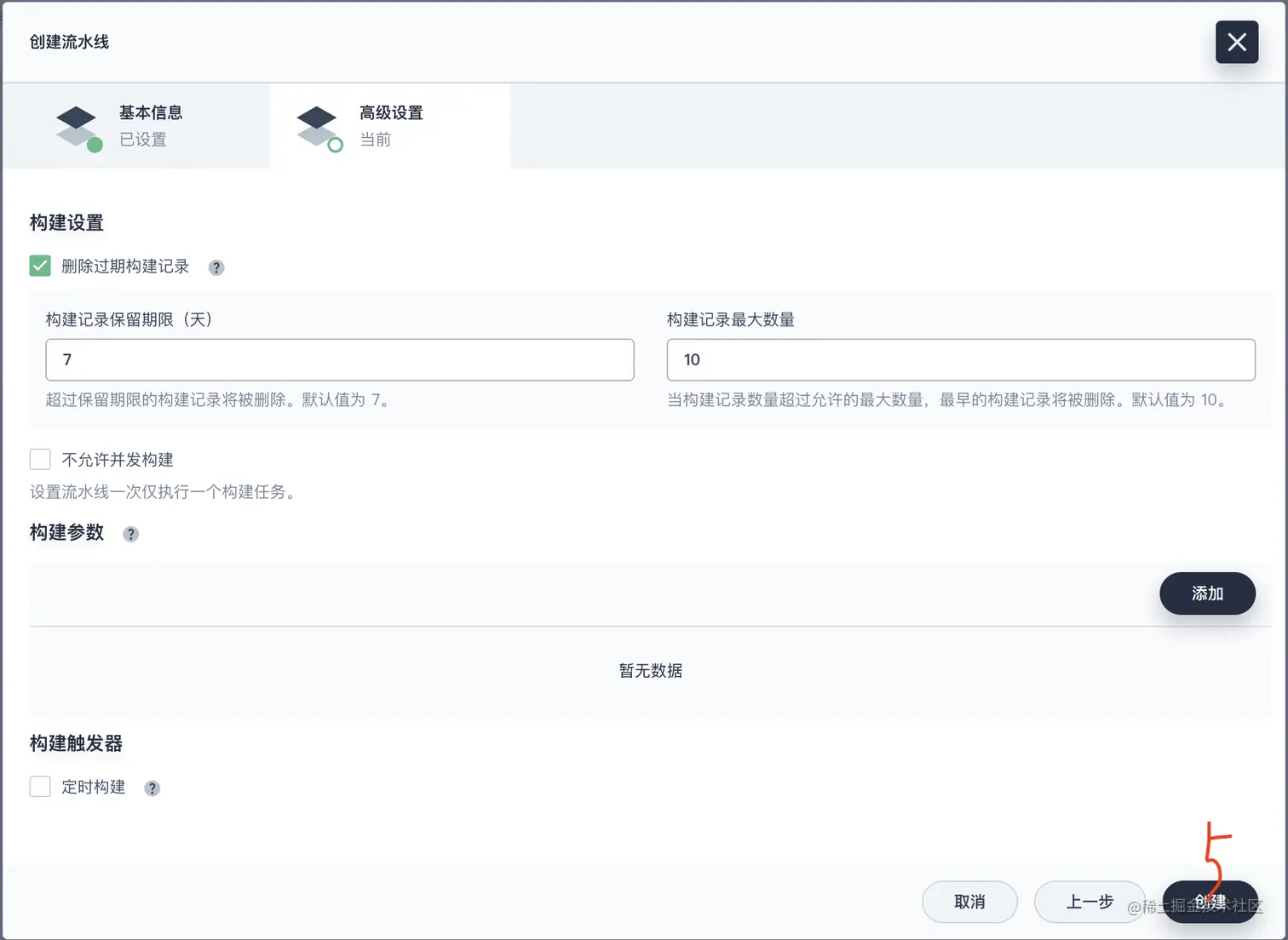This screenshot has height=940, width=1288.
Task: Click the 基本信息 layered stack icon
Action: pos(78,128)
